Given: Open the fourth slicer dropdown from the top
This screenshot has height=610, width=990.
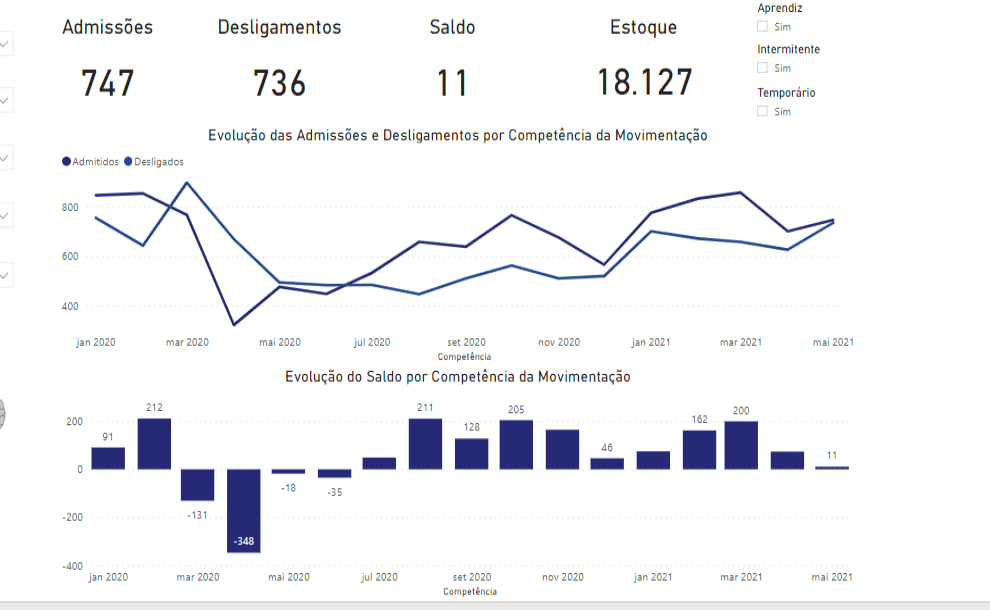Looking at the screenshot, I should 5,215.
